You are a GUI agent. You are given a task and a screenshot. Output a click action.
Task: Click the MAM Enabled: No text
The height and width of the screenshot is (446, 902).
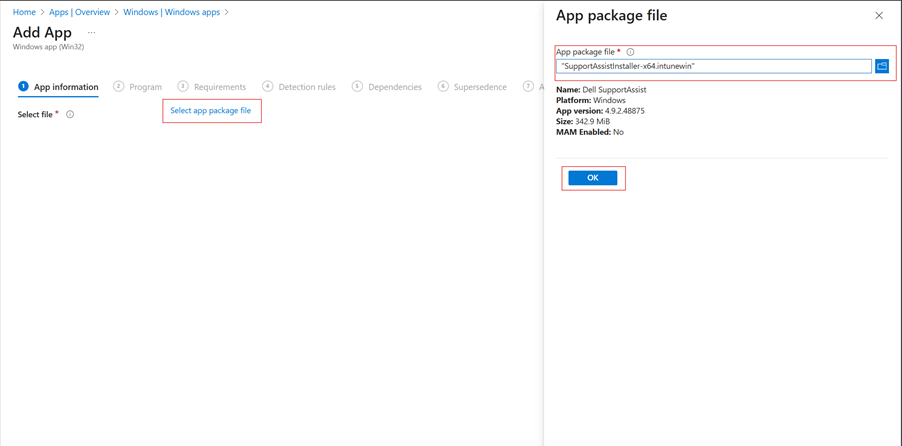coord(590,132)
